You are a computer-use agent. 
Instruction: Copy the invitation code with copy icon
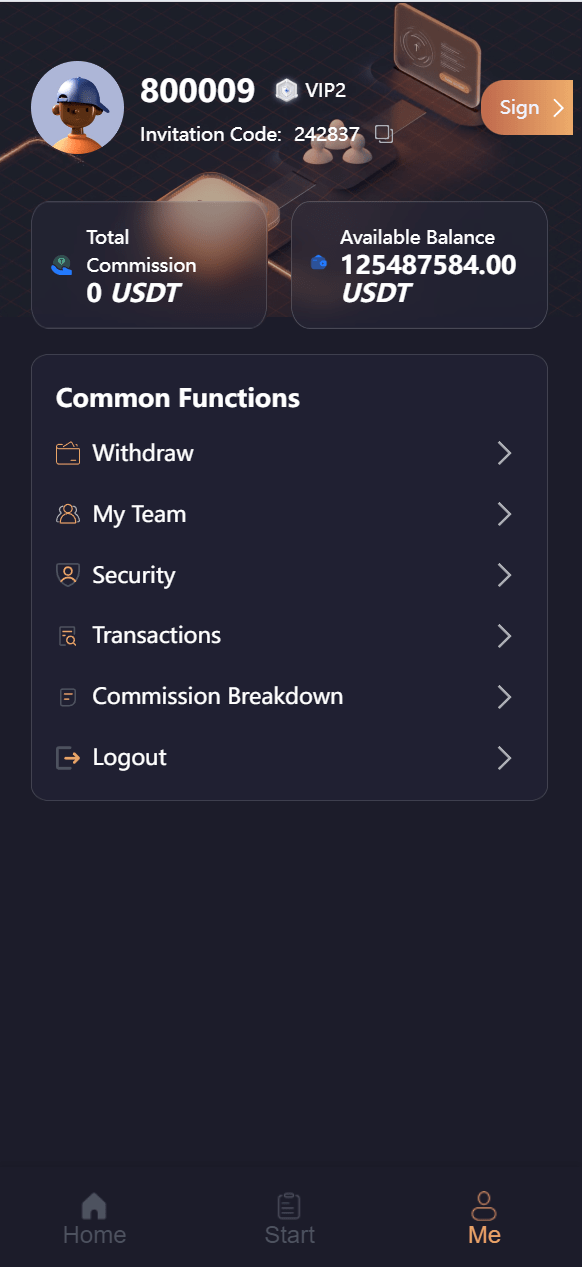click(385, 134)
